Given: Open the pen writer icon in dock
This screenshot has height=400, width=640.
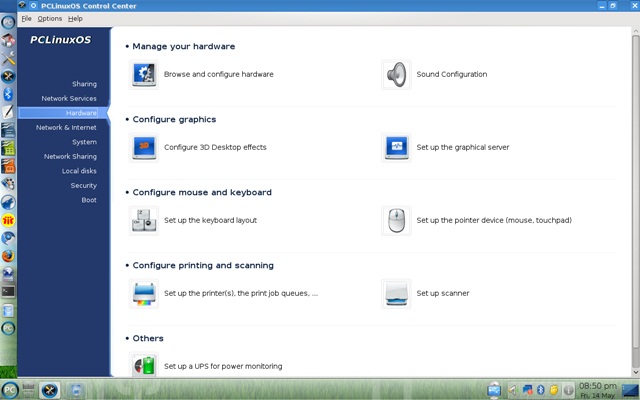Looking at the screenshot, I should pyautogui.click(x=8, y=112).
